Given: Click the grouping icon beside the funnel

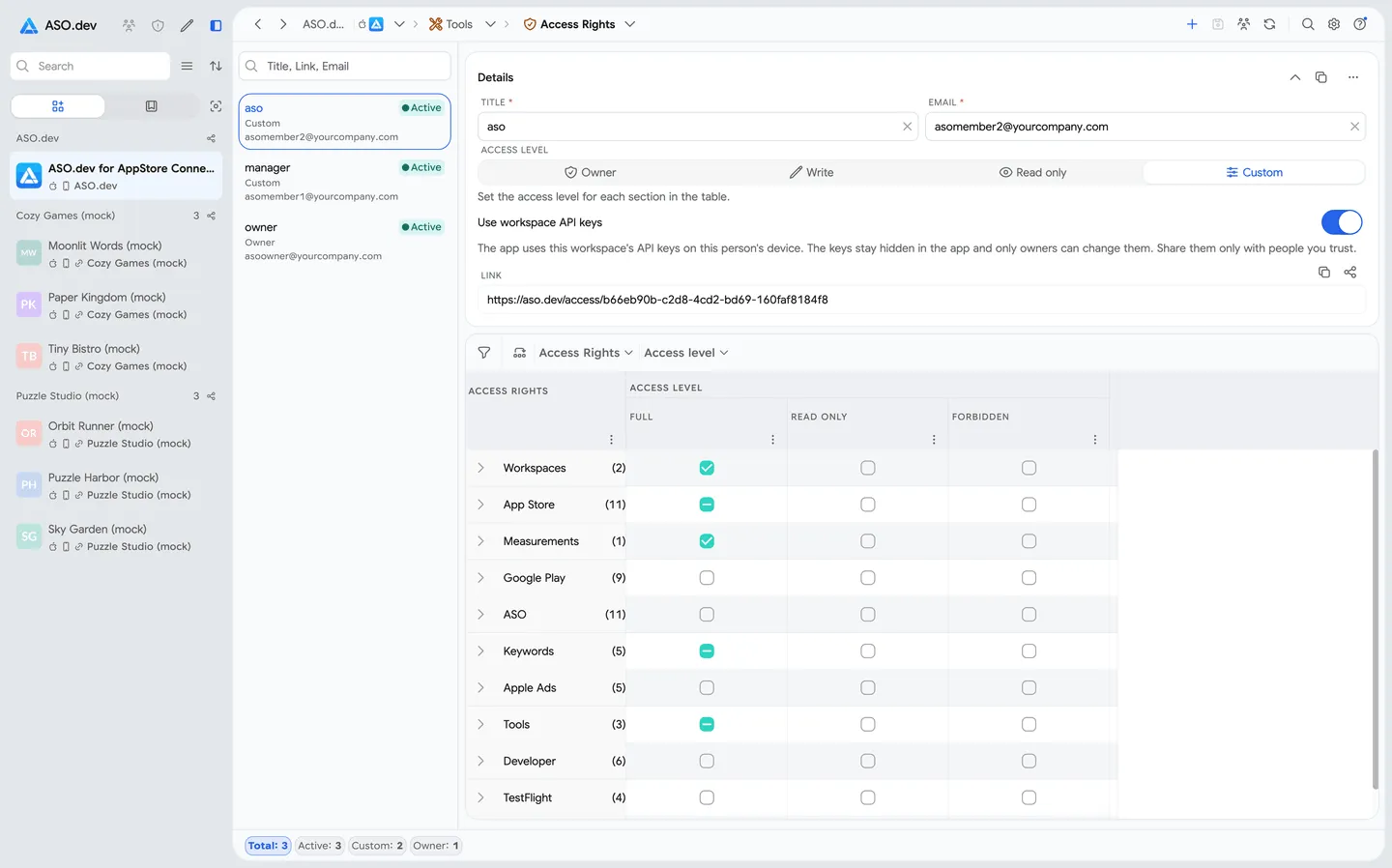Looking at the screenshot, I should 519,353.
